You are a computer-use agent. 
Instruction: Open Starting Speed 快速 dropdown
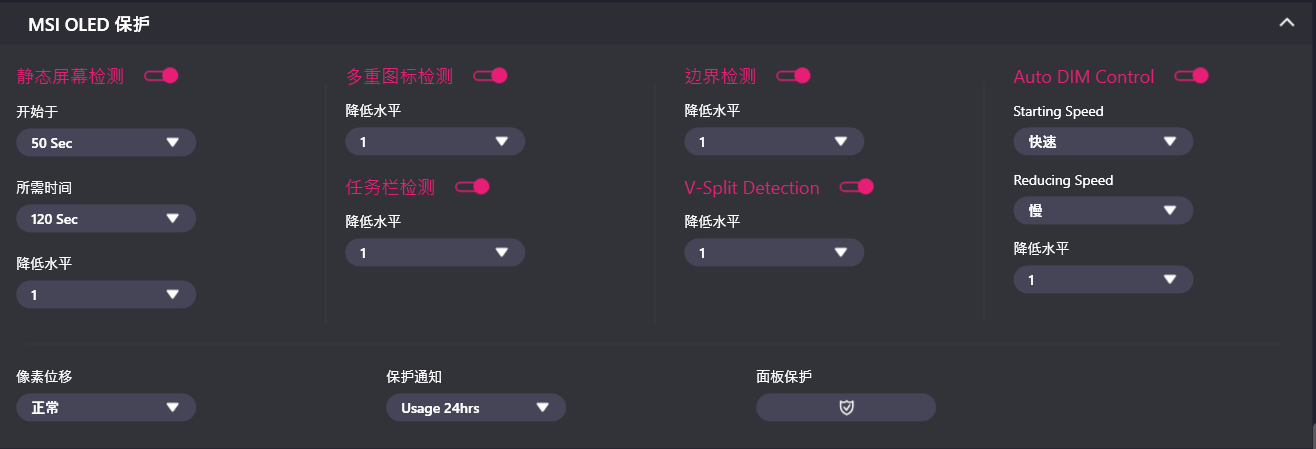click(1103, 142)
